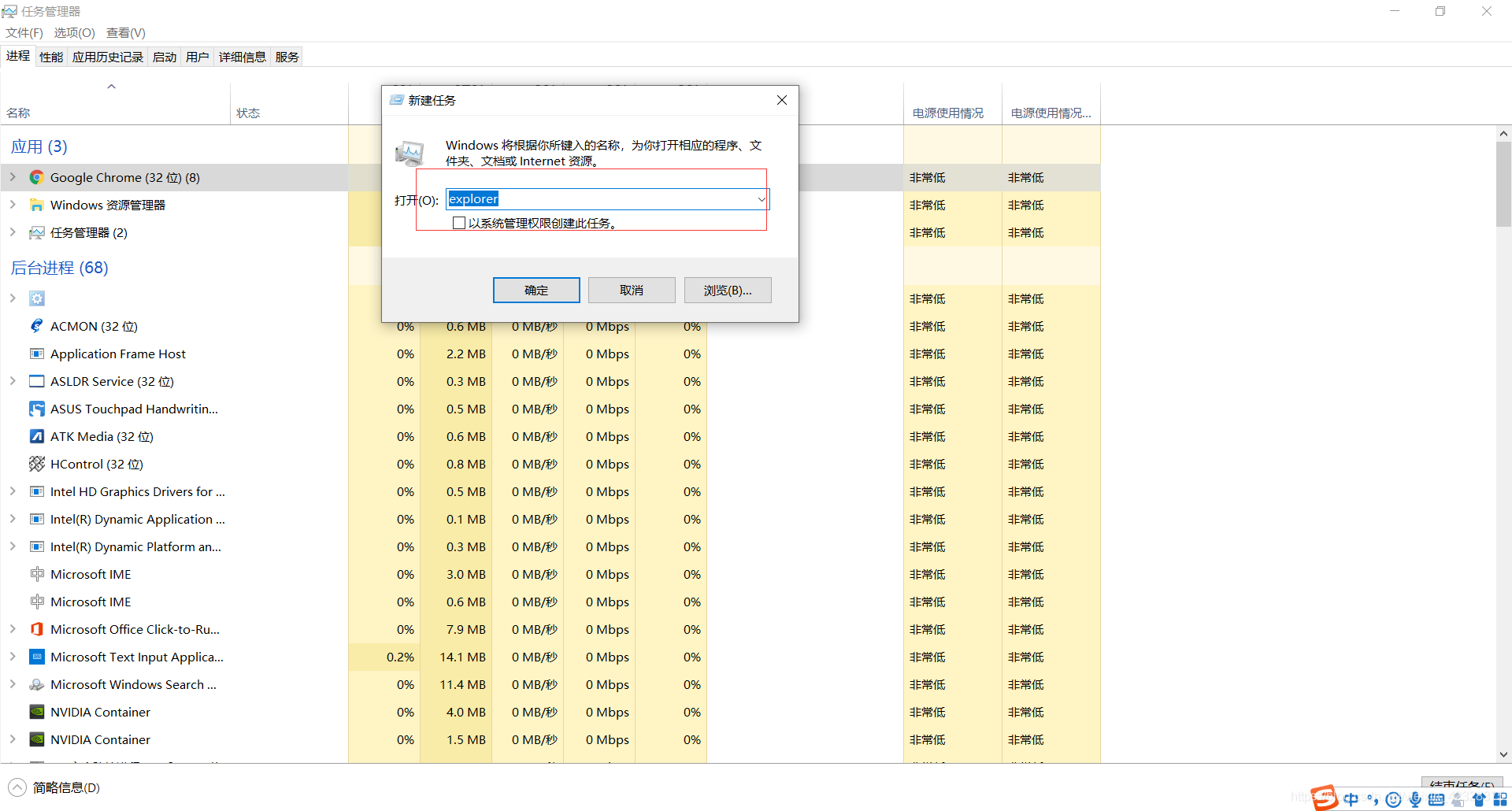
Task: Click the 浏览(B)... button
Action: click(728, 290)
